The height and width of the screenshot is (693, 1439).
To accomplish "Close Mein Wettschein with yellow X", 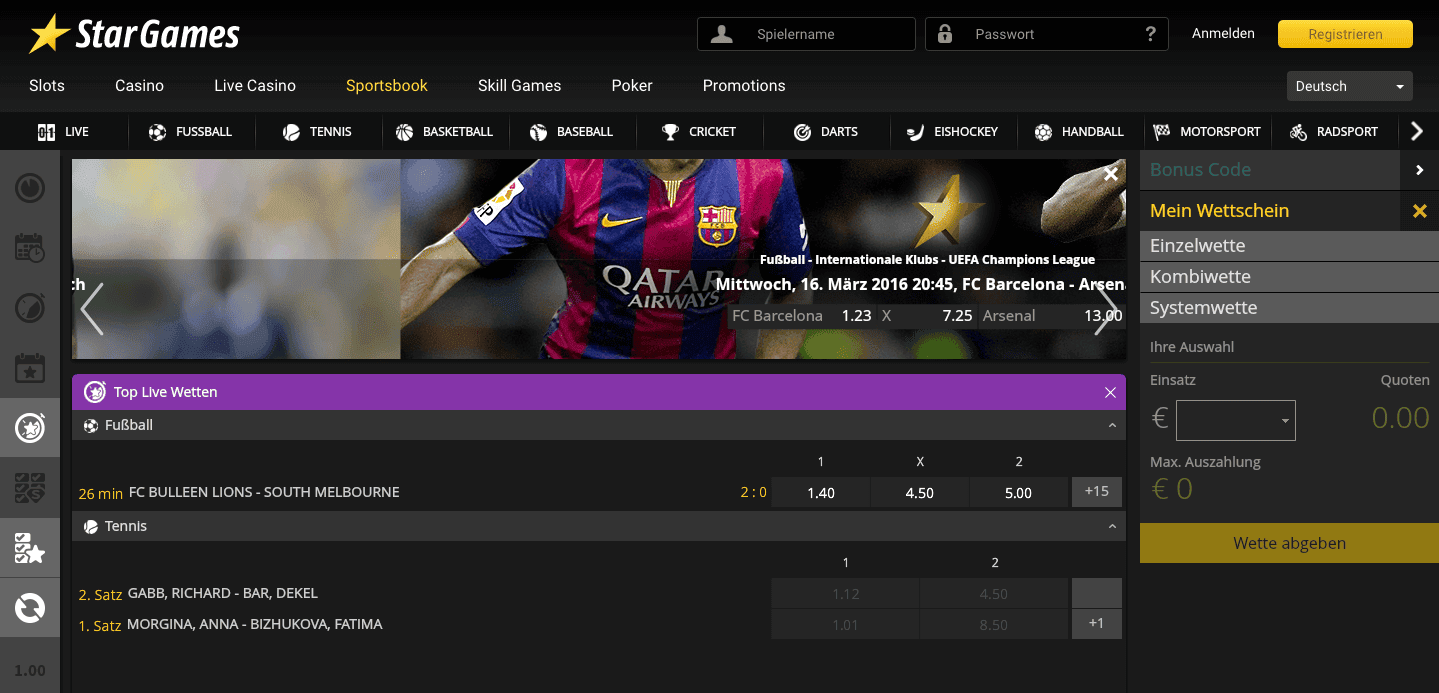I will [1419, 211].
